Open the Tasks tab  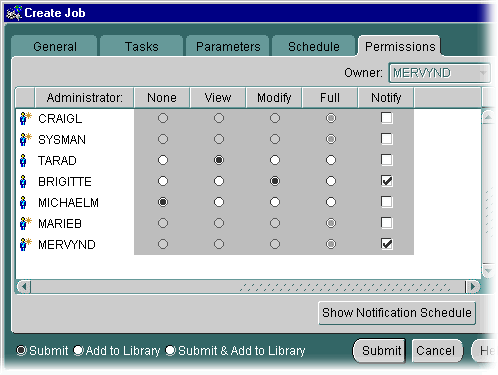142,47
